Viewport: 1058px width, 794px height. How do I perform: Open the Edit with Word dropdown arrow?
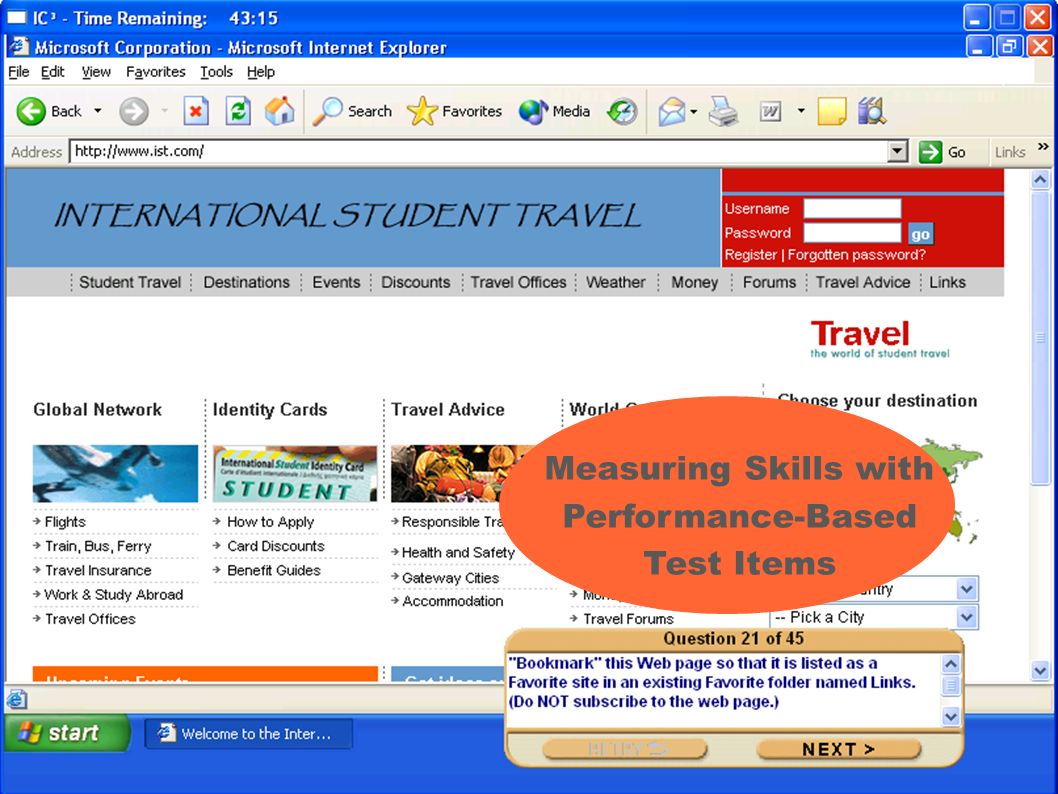point(801,111)
